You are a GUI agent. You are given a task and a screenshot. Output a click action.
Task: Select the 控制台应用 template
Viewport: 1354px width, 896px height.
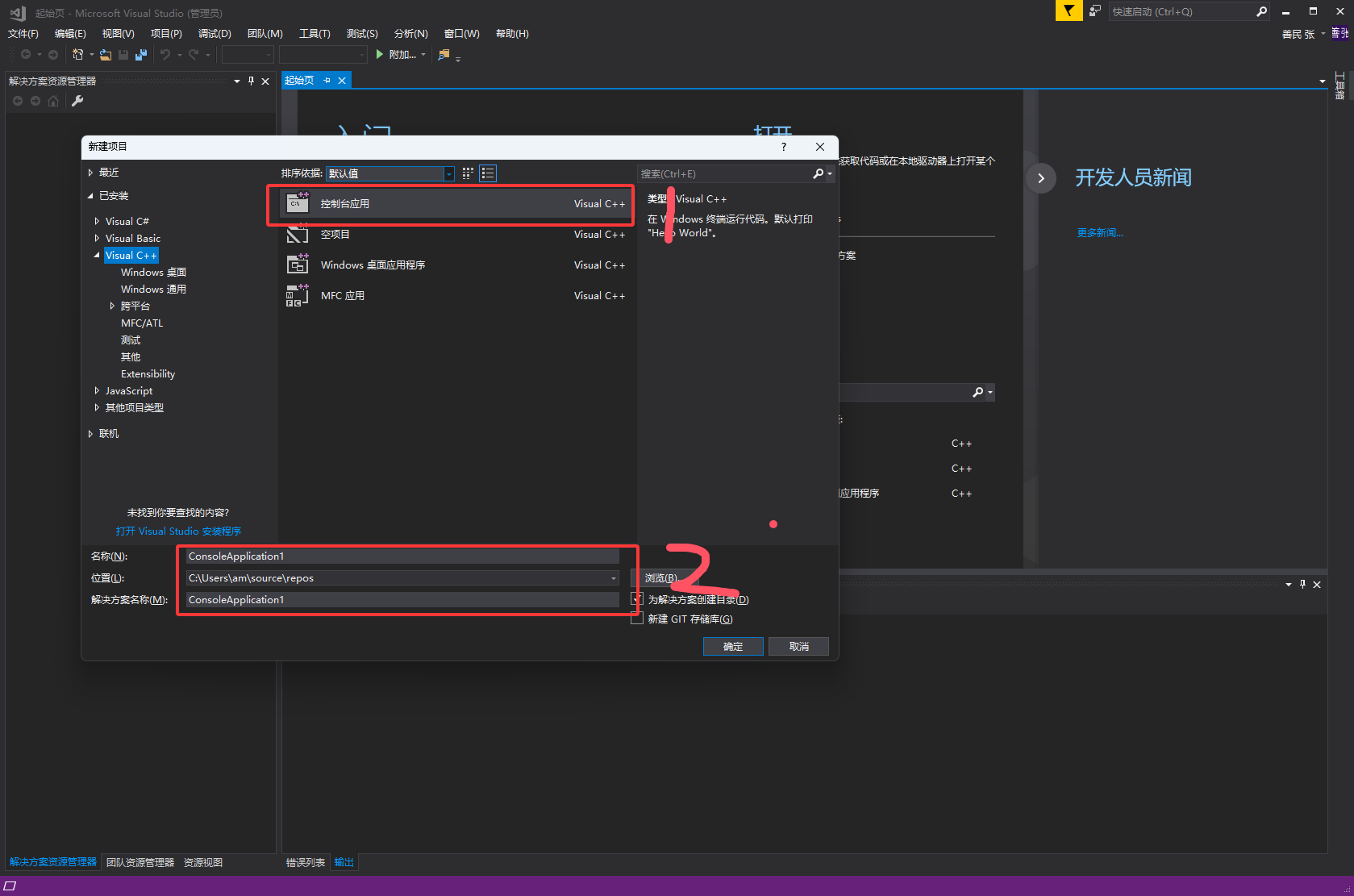[x=456, y=204]
